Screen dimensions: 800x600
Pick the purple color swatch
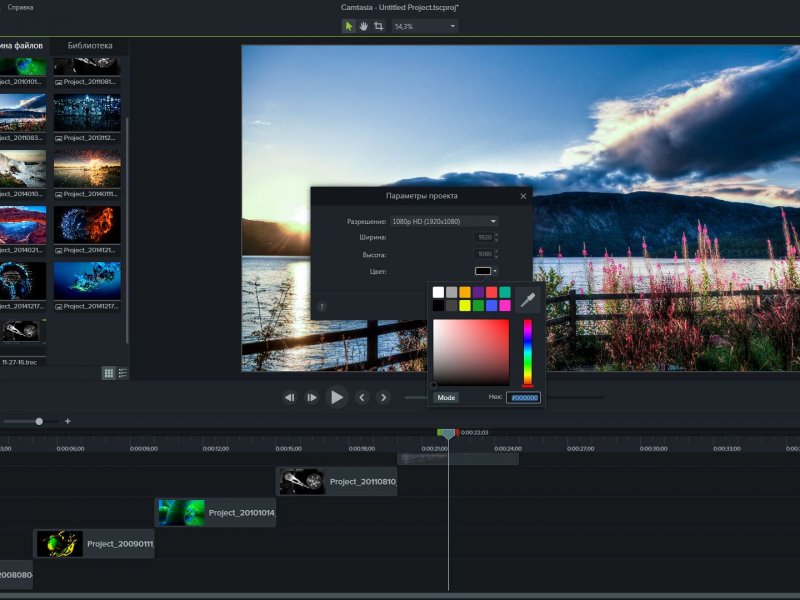pyautogui.click(x=478, y=292)
